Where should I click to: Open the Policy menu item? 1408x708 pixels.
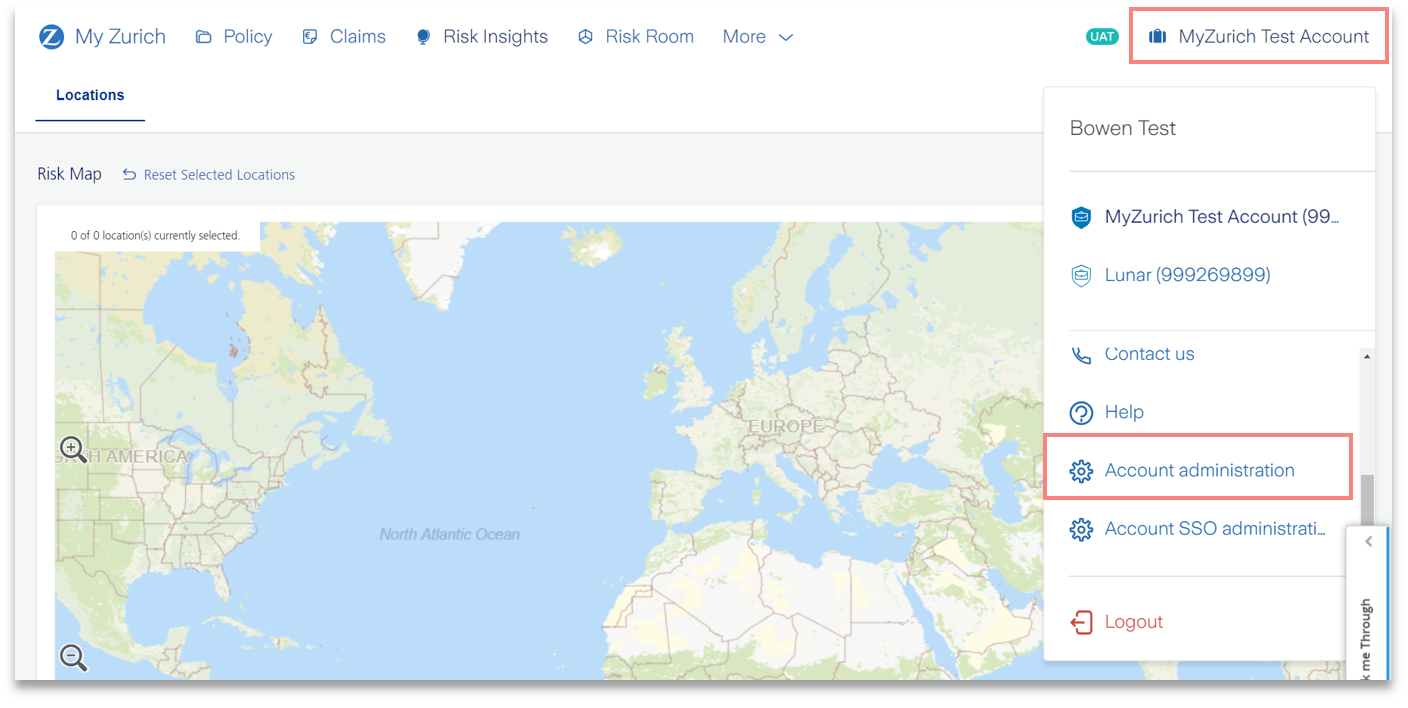(x=234, y=37)
